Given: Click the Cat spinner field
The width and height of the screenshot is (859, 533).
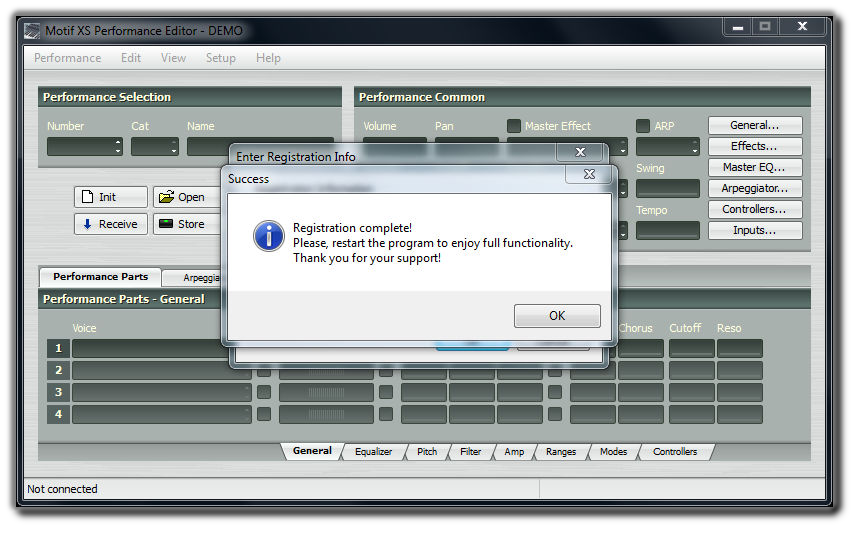Looking at the screenshot, I should click(x=154, y=147).
